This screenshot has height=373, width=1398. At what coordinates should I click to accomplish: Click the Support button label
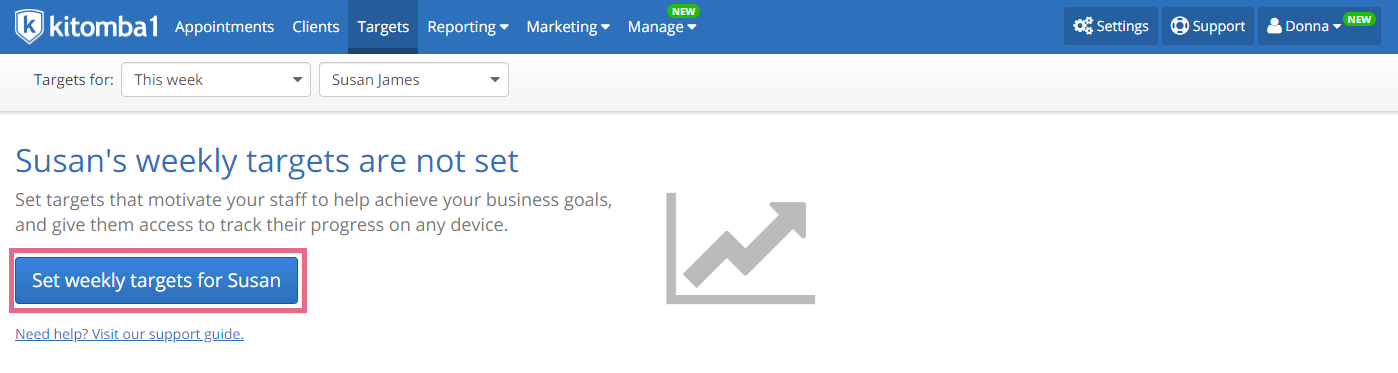[x=1219, y=26]
